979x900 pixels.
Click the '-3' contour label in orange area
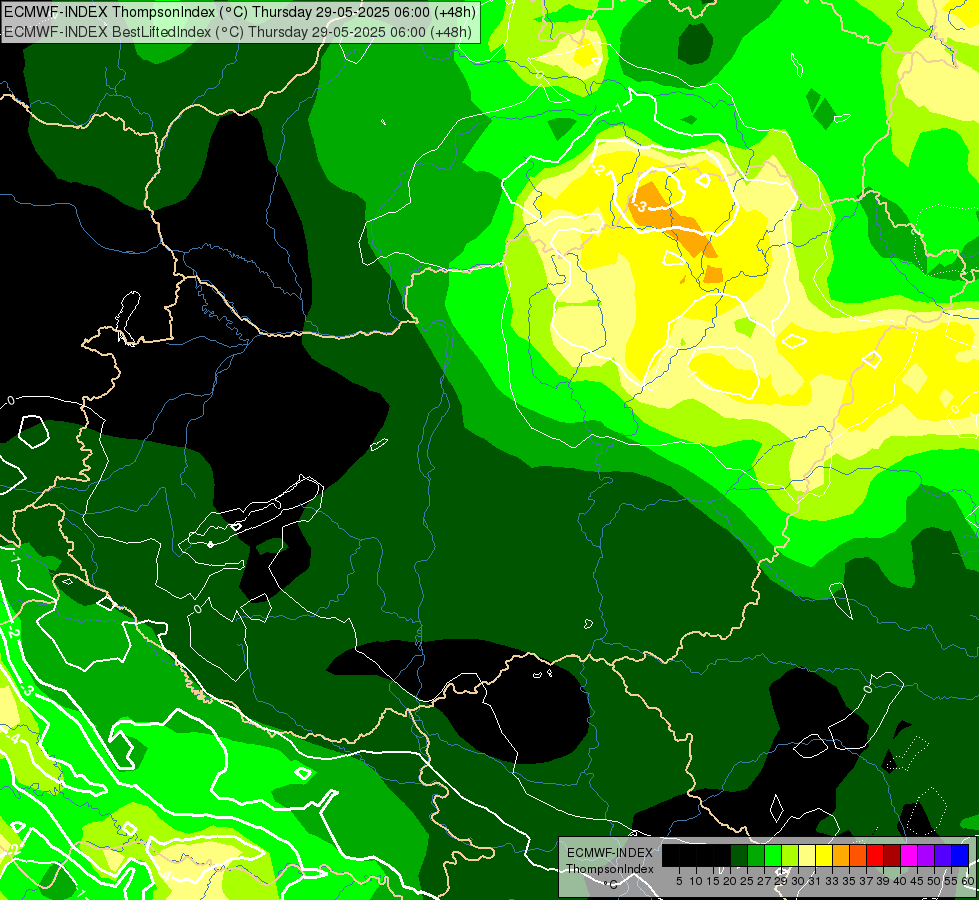click(639, 206)
